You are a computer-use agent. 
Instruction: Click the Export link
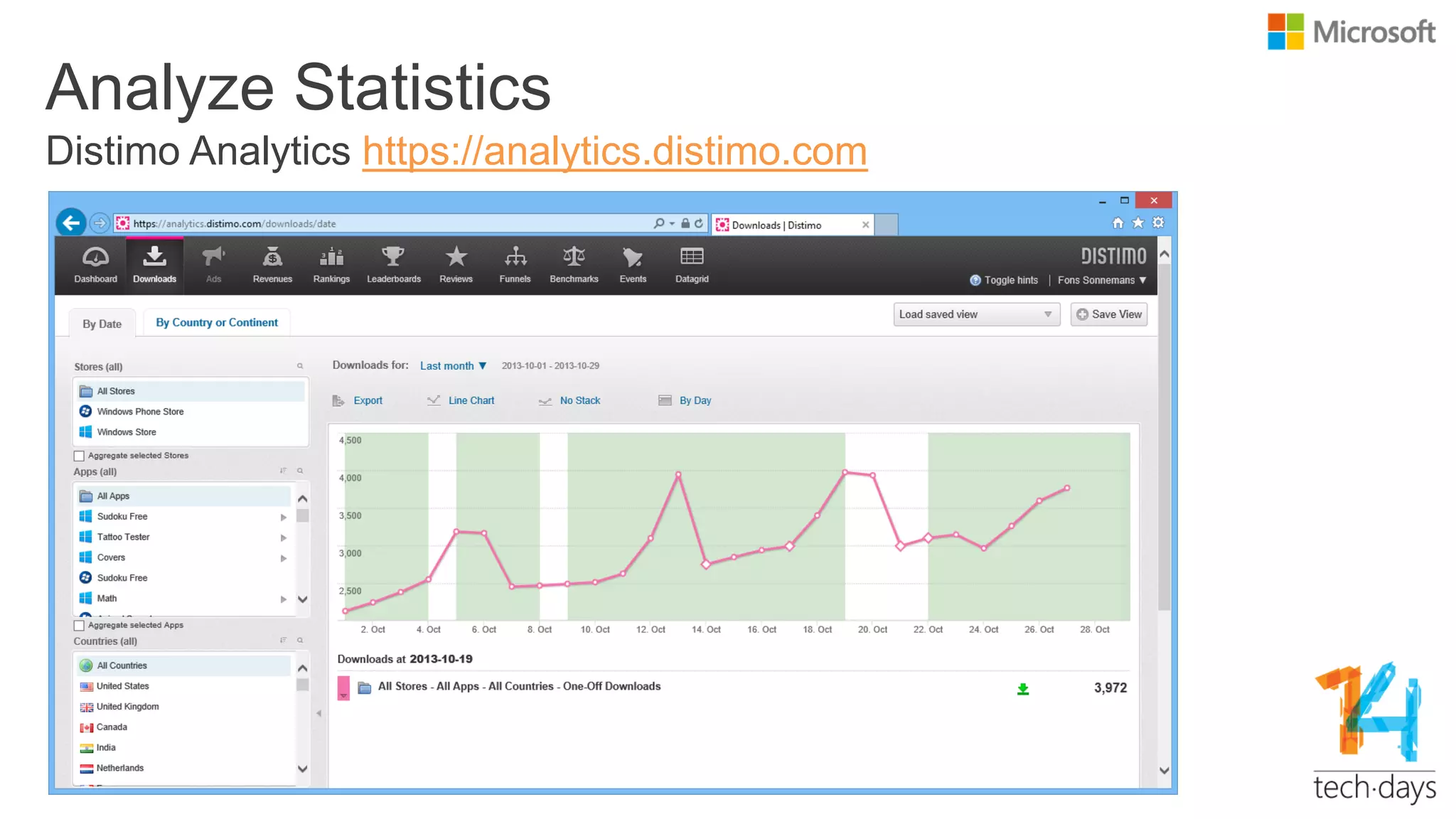[358, 400]
